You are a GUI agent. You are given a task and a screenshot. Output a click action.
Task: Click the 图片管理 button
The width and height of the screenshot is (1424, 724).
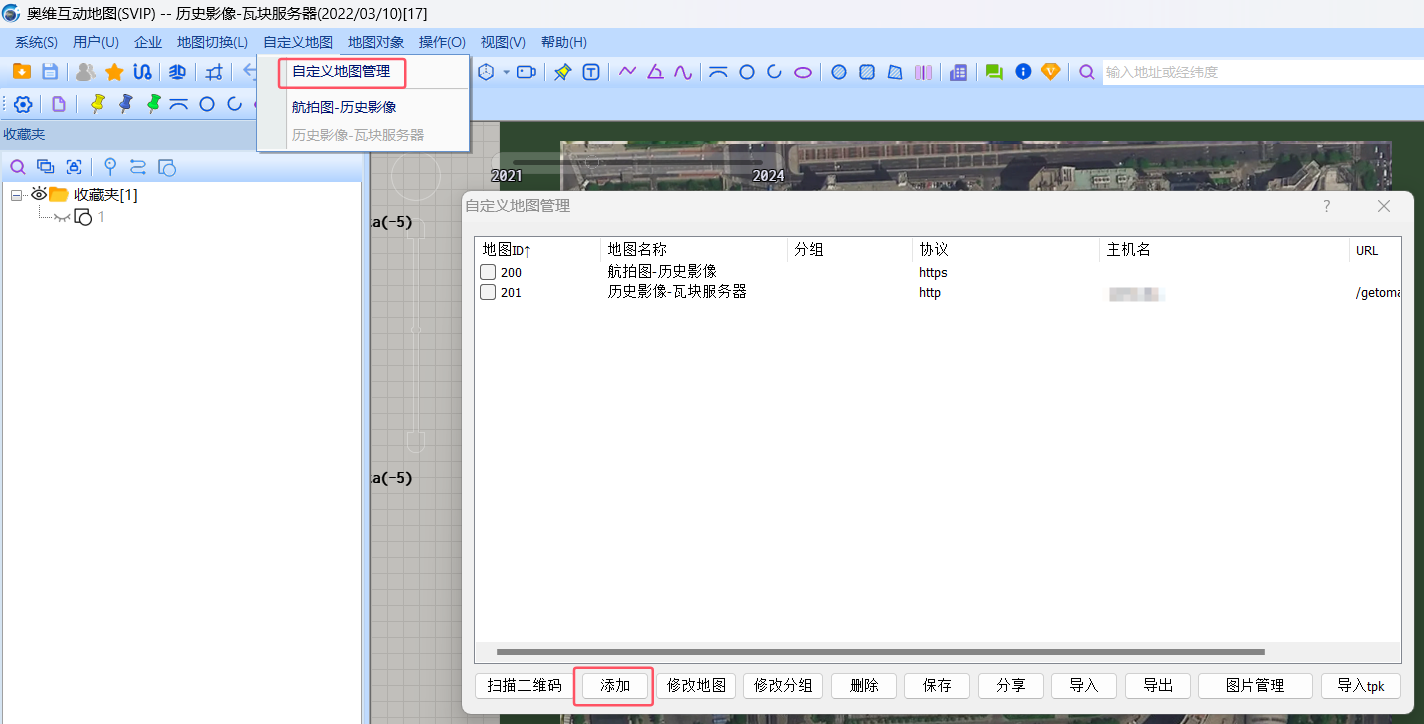tap(1255, 685)
